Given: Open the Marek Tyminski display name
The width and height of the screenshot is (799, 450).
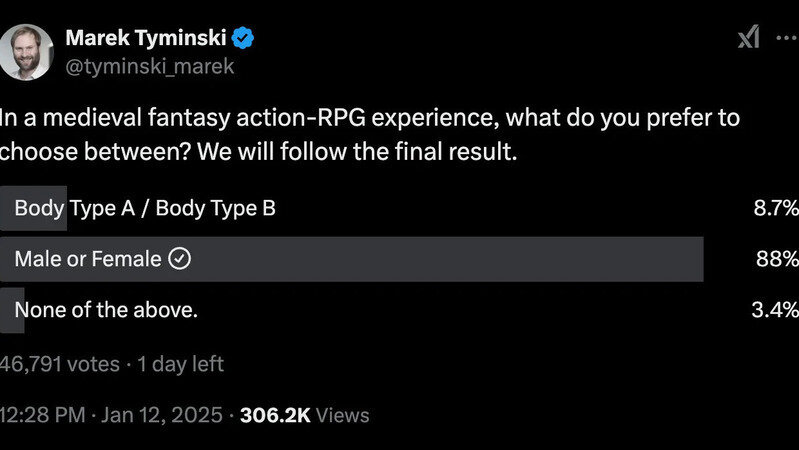Looking at the screenshot, I should point(146,38).
